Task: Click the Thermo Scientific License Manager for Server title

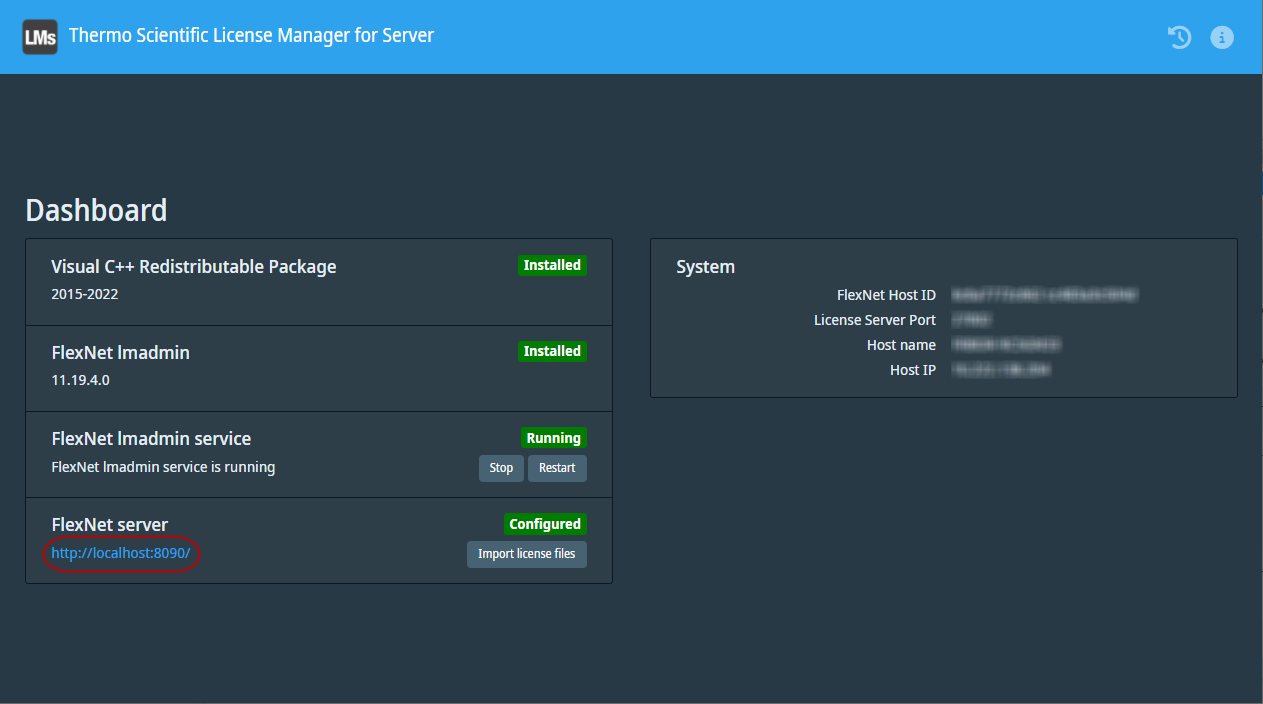Action: pos(251,36)
